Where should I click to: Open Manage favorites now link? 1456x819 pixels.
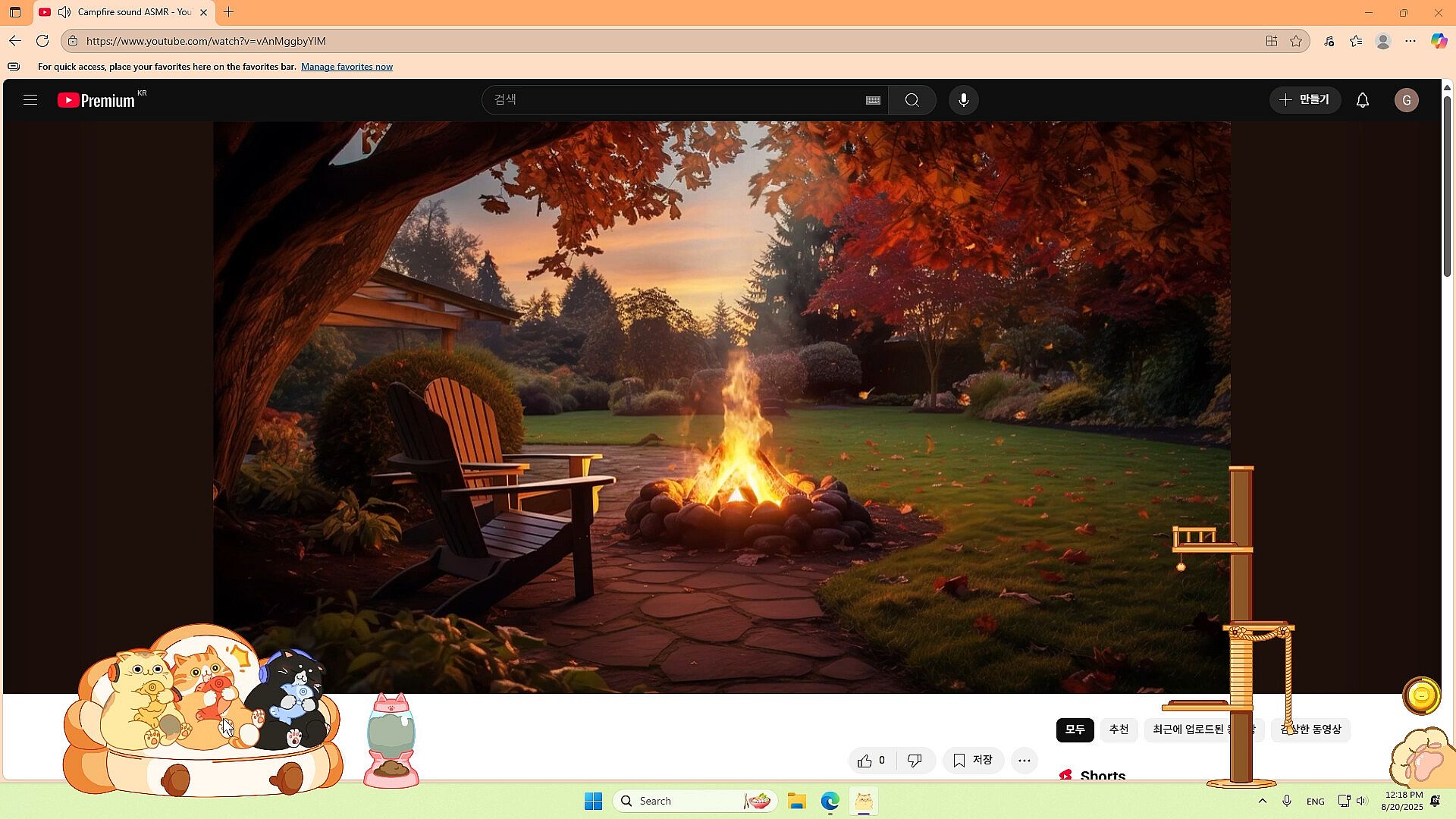click(x=347, y=67)
